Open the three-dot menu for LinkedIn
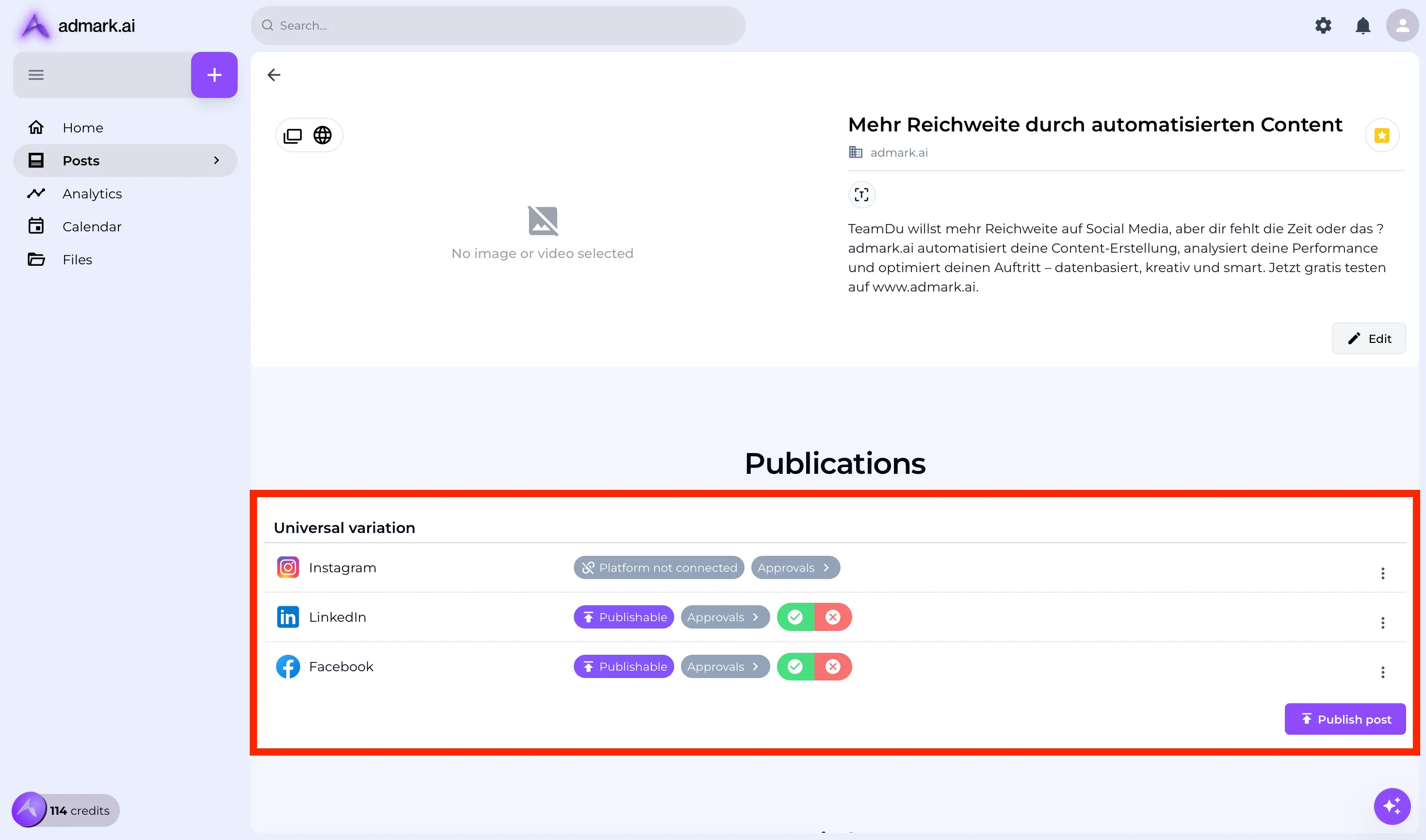 (x=1383, y=623)
